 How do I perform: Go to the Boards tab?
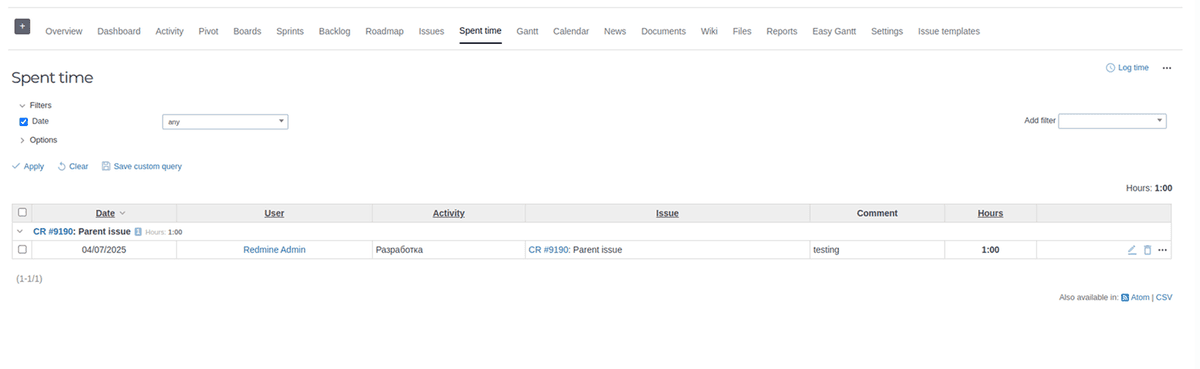(247, 31)
